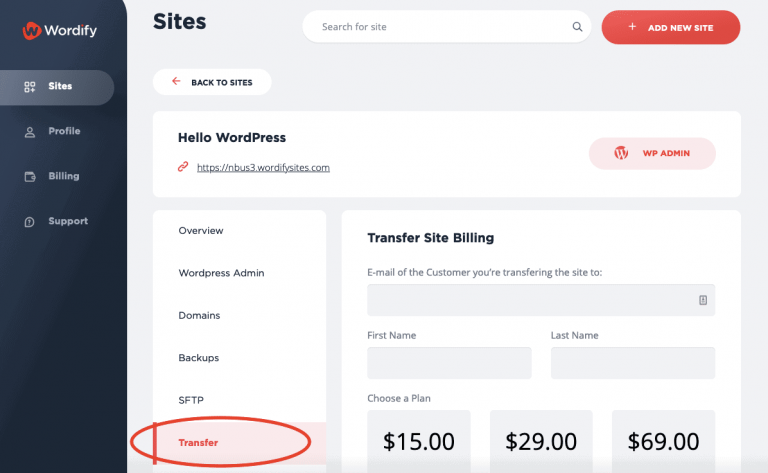The width and height of the screenshot is (768, 473).
Task: Click the Add New Site button
Action: 671,27
